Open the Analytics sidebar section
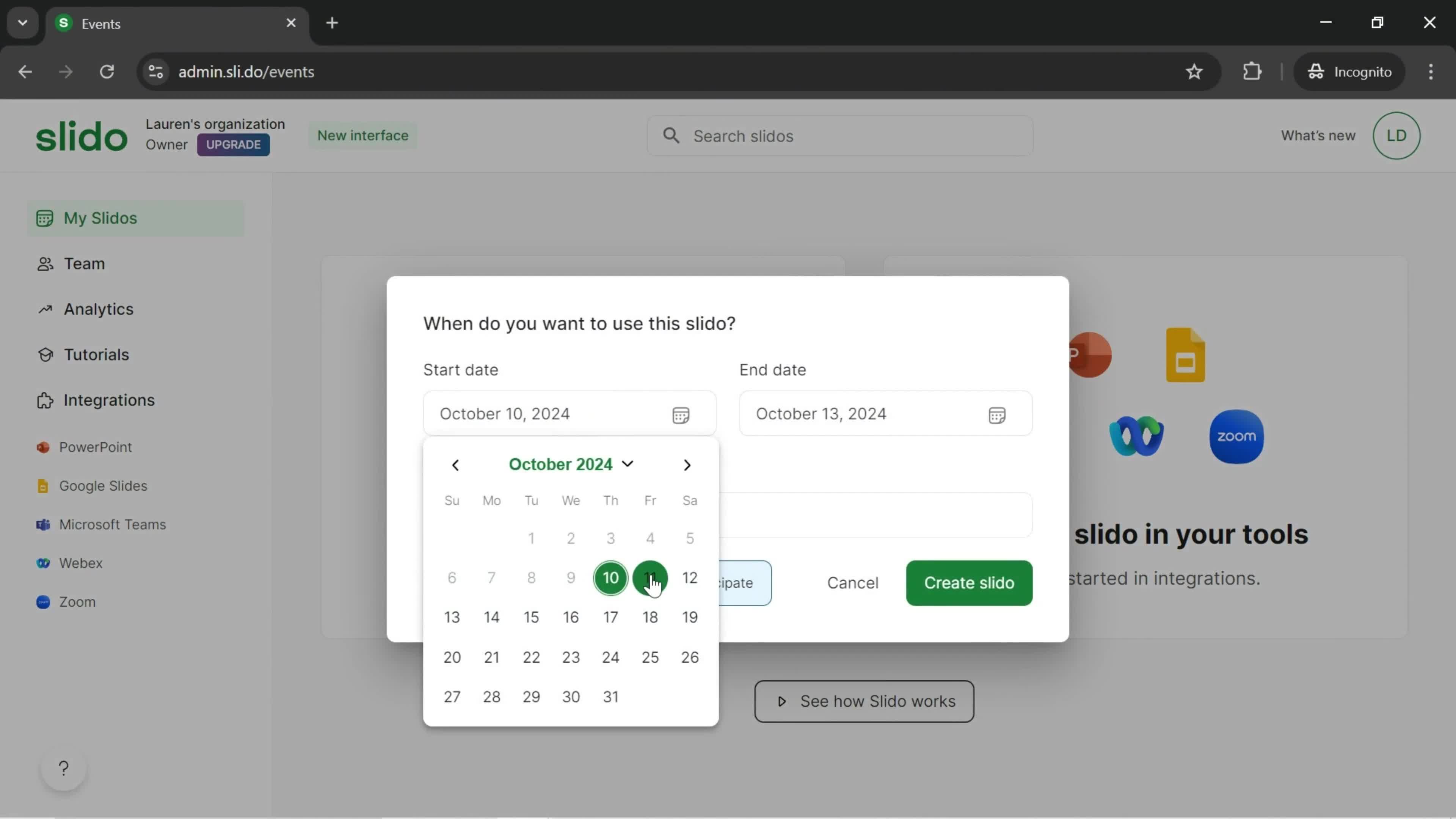 coord(98,308)
